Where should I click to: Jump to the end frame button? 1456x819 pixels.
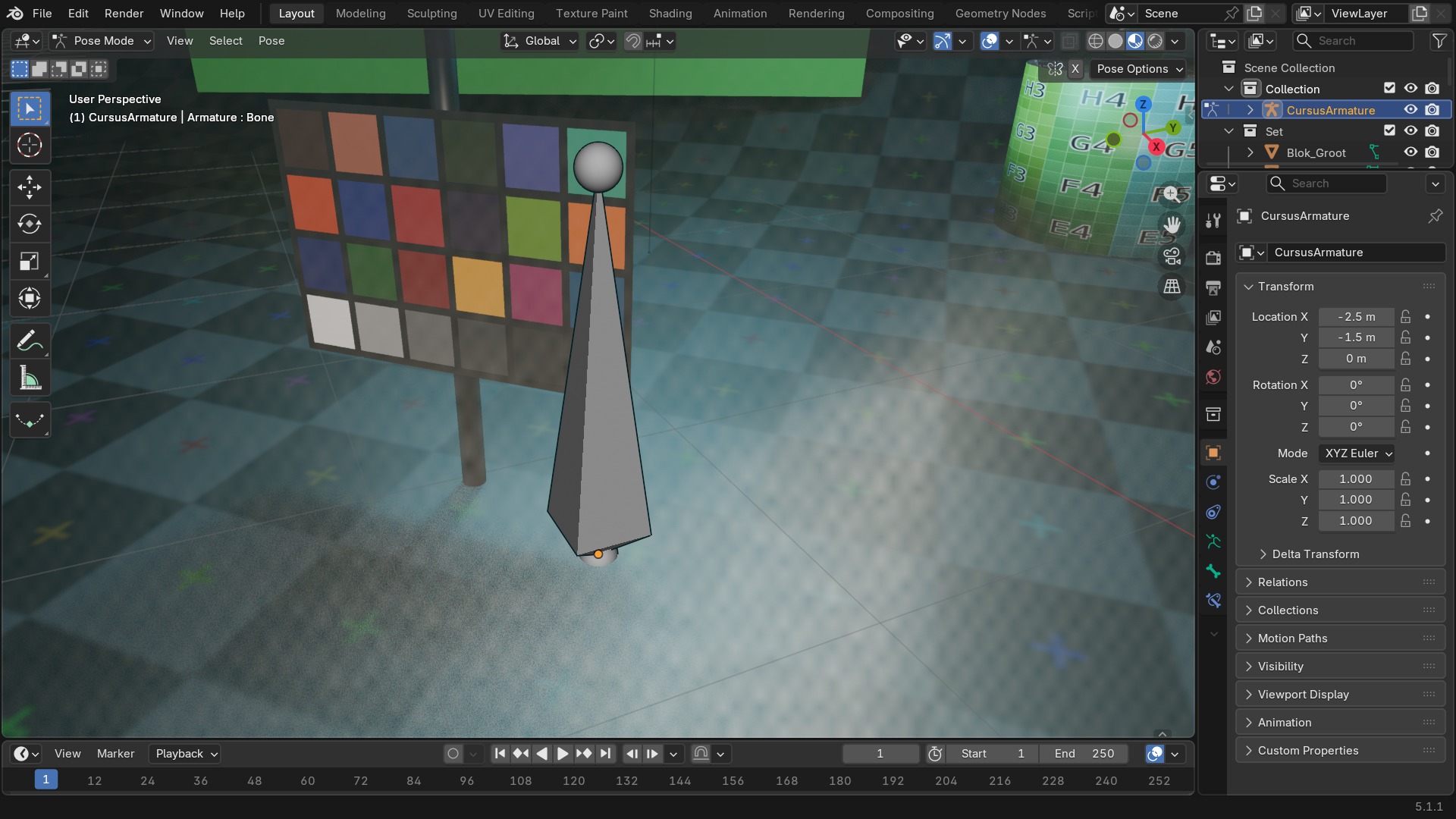605,754
